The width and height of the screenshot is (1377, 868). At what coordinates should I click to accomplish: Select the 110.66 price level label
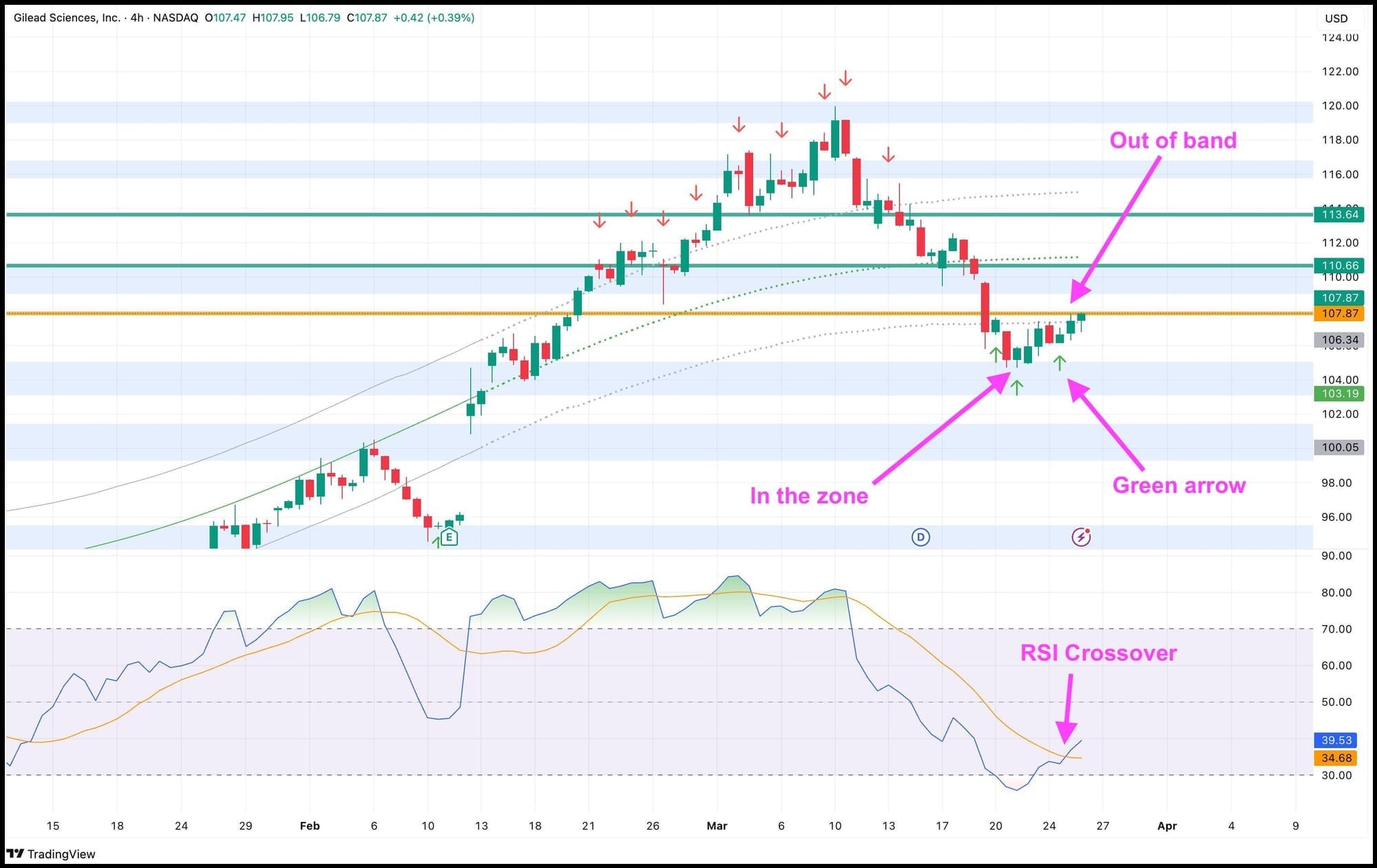tap(1339, 265)
